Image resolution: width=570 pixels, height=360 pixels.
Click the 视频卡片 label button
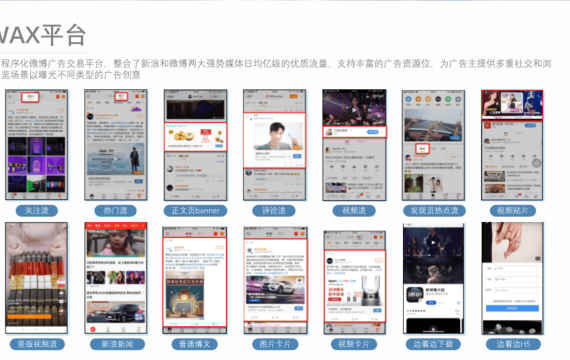(x=354, y=344)
